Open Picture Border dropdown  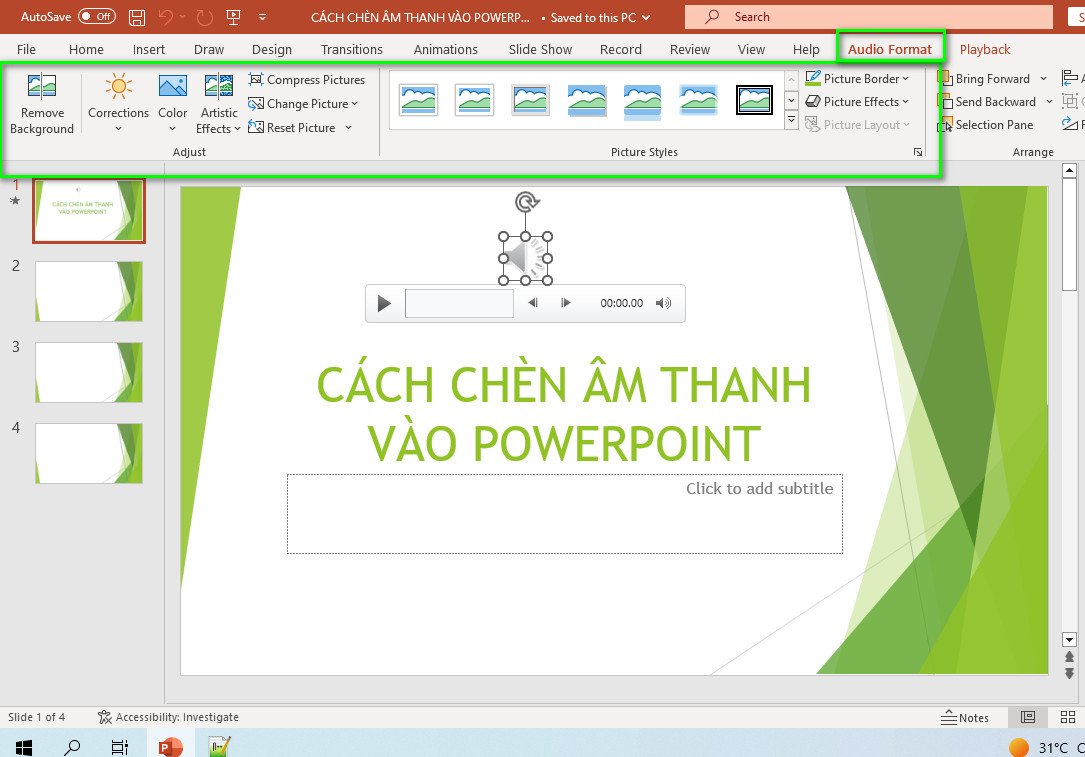point(857,78)
